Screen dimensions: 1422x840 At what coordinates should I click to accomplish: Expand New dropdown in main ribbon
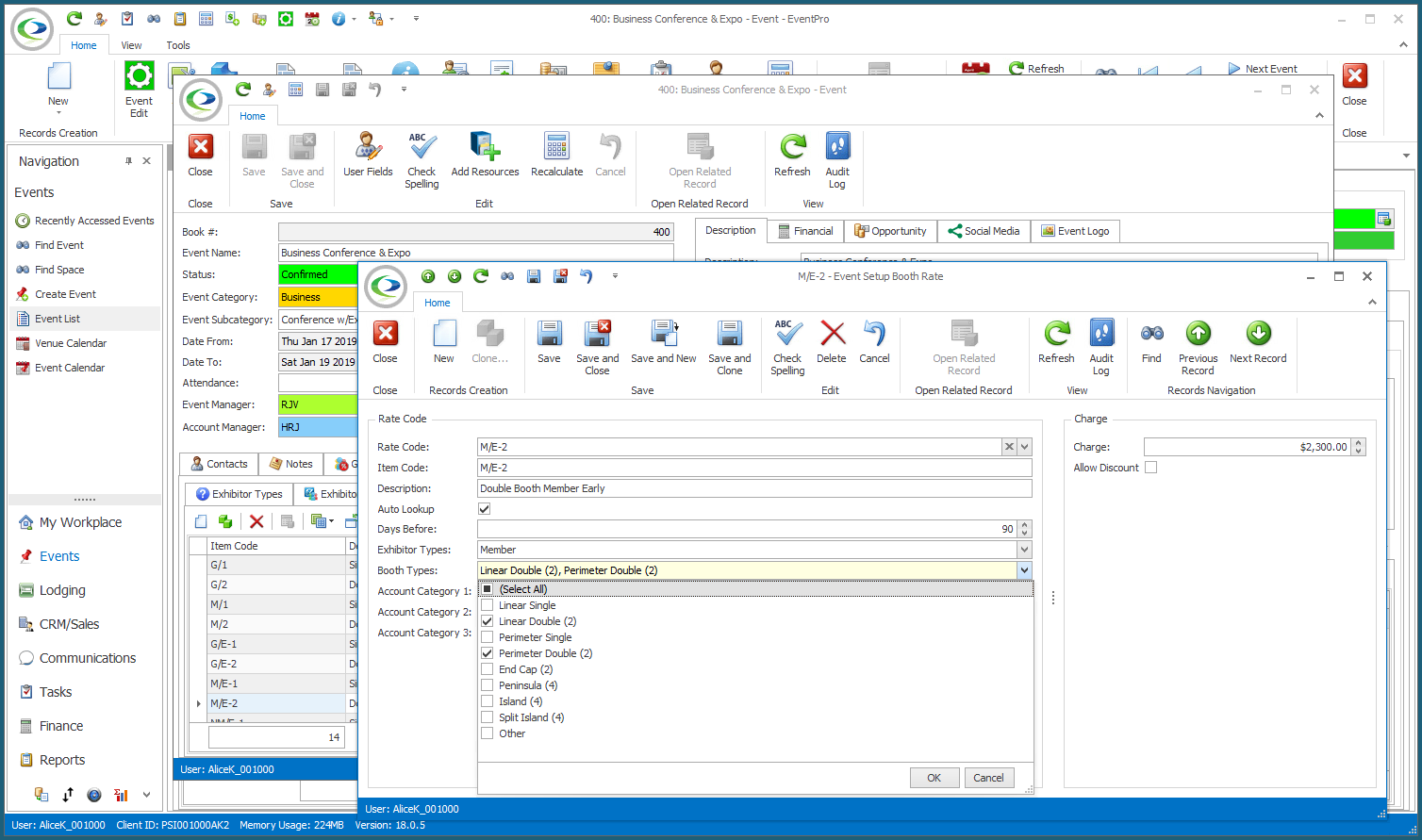[58, 113]
